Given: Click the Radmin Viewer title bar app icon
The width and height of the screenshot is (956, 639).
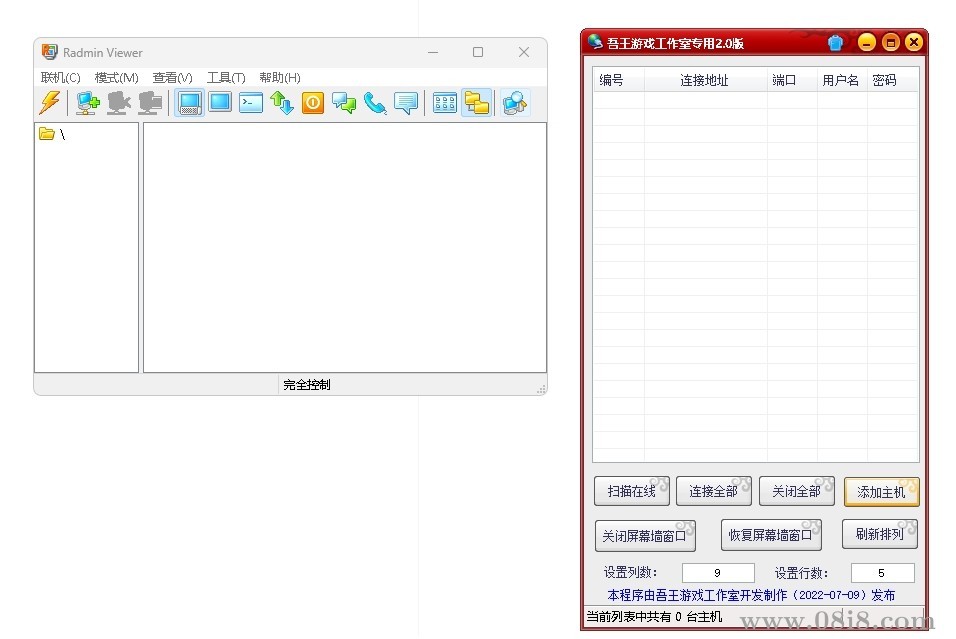Looking at the screenshot, I should pos(49,52).
